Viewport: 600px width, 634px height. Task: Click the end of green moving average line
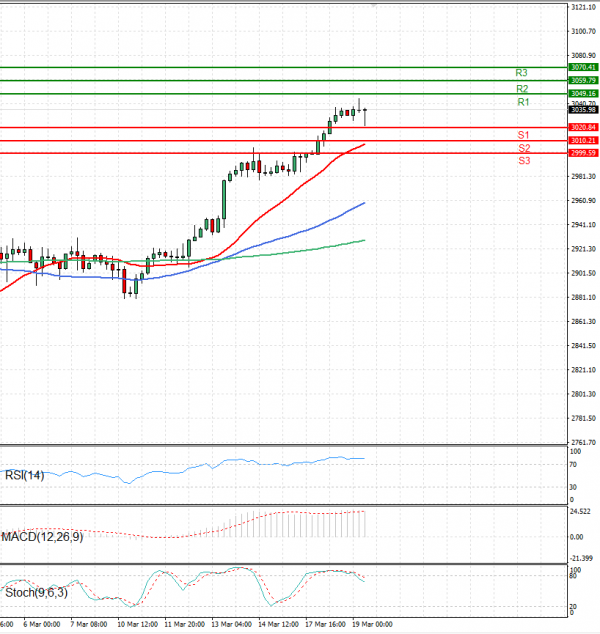[364, 241]
